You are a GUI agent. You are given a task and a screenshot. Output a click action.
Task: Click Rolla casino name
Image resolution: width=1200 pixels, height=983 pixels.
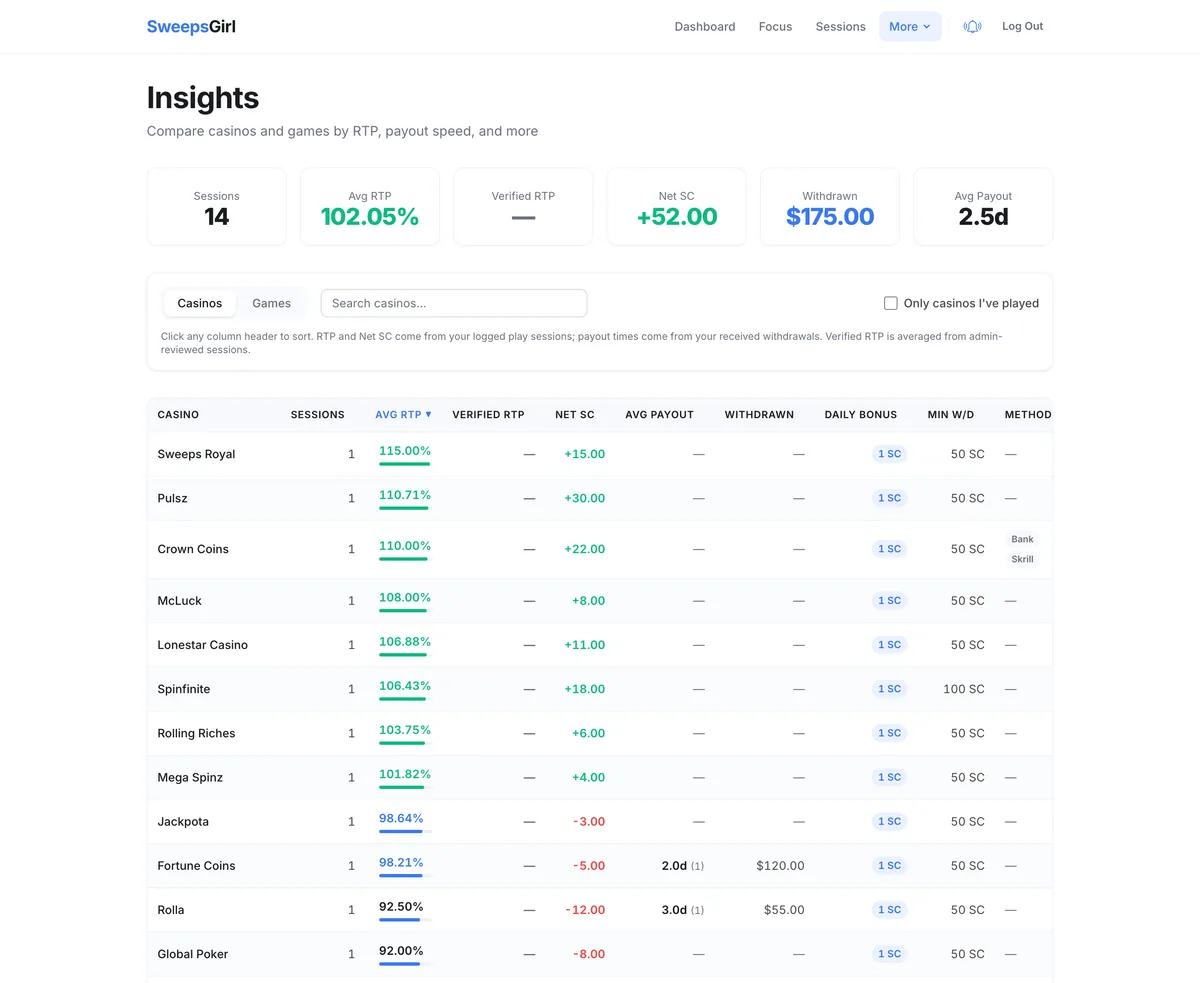(171, 910)
